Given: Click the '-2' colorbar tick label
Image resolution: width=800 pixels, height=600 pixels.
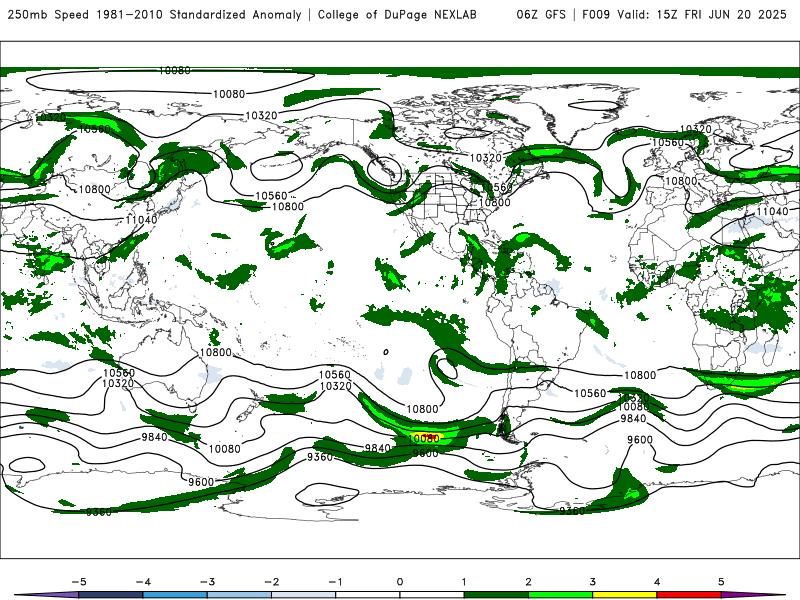Looking at the screenshot, I should click(x=271, y=582).
